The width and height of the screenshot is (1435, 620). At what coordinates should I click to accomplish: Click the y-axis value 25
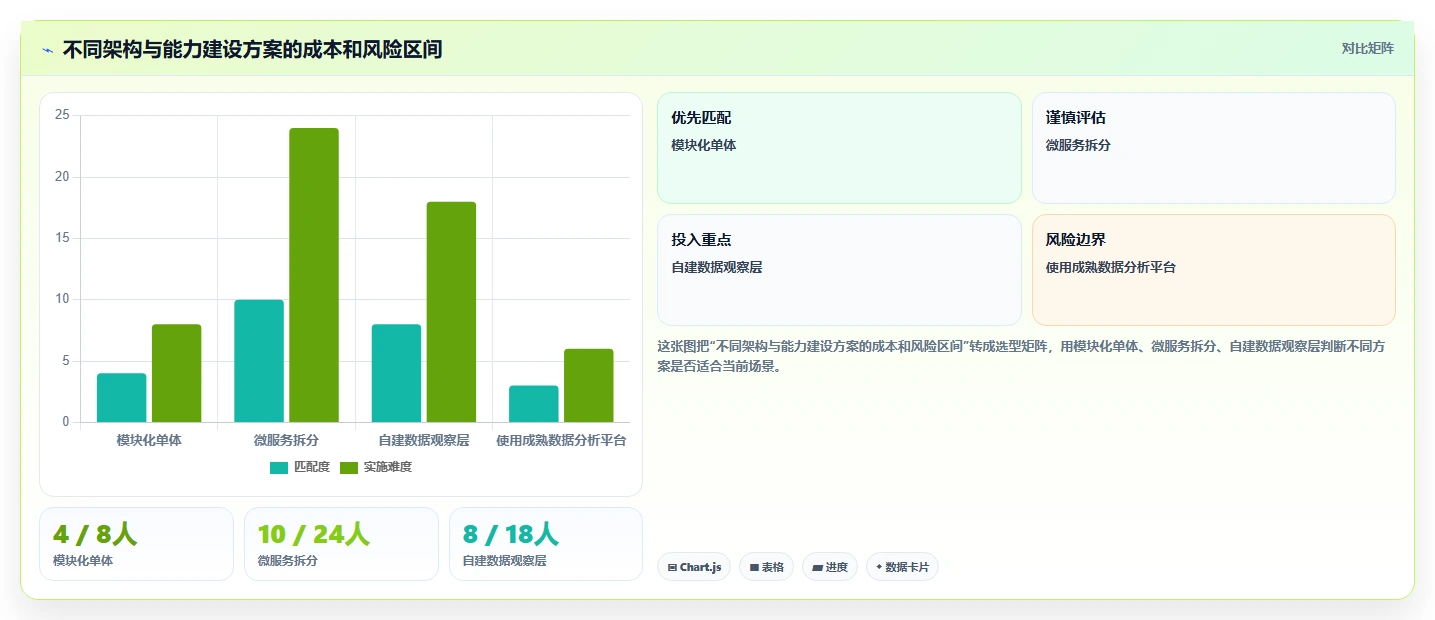coord(62,115)
